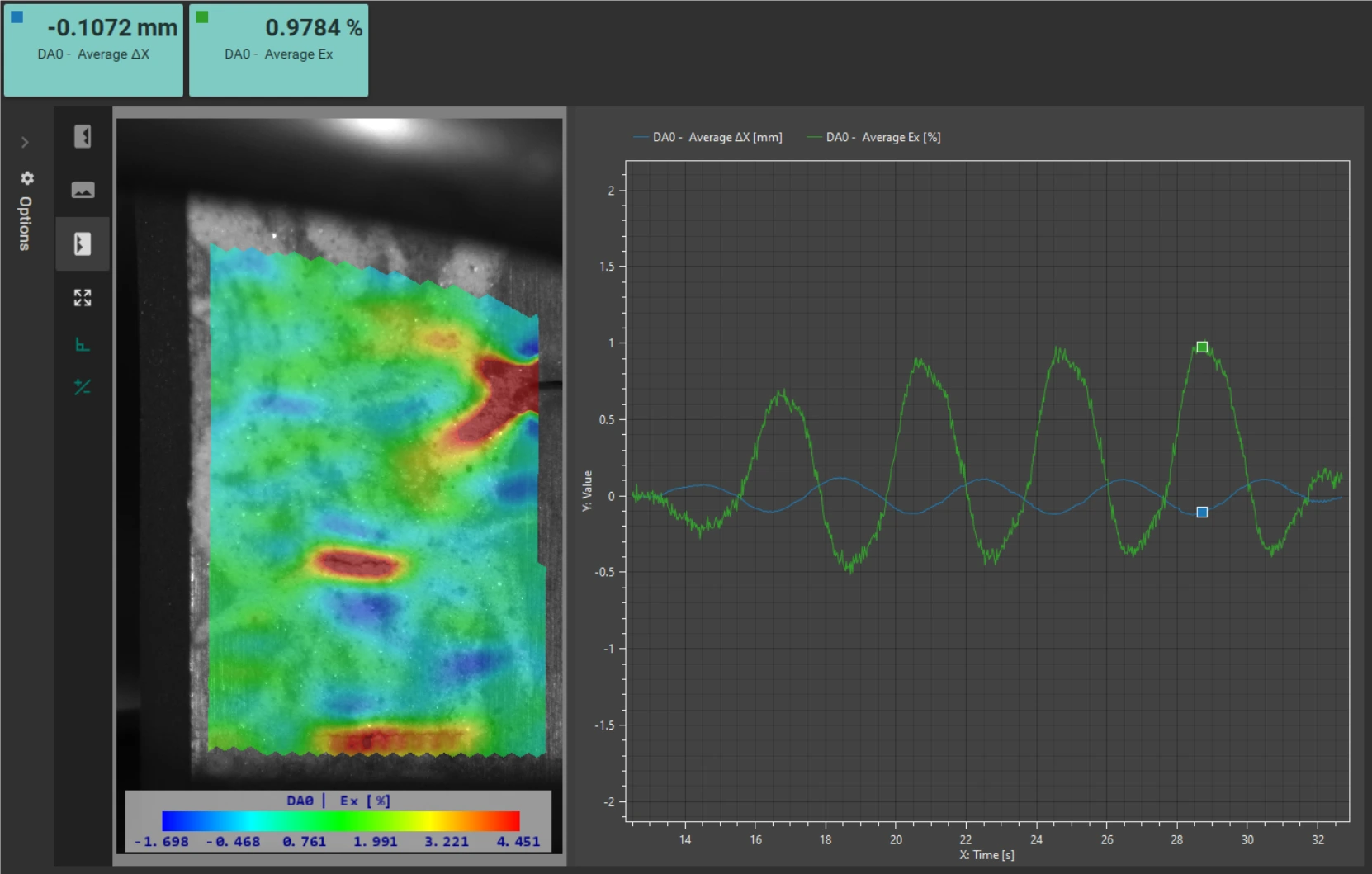Image resolution: width=1372 pixels, height=874 pixels.
Task: Click the green swatch on Ex tile
Action: click(202, 17)
